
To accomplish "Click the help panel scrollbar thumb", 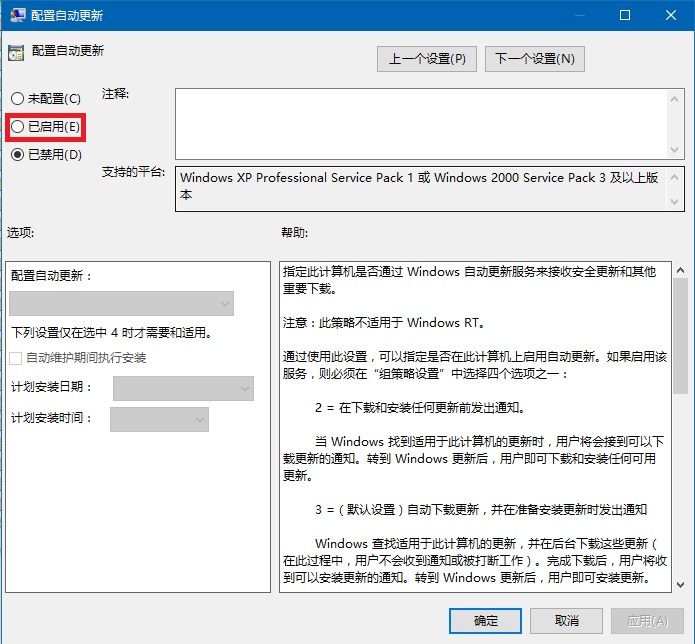I will (x=680, y=336).
